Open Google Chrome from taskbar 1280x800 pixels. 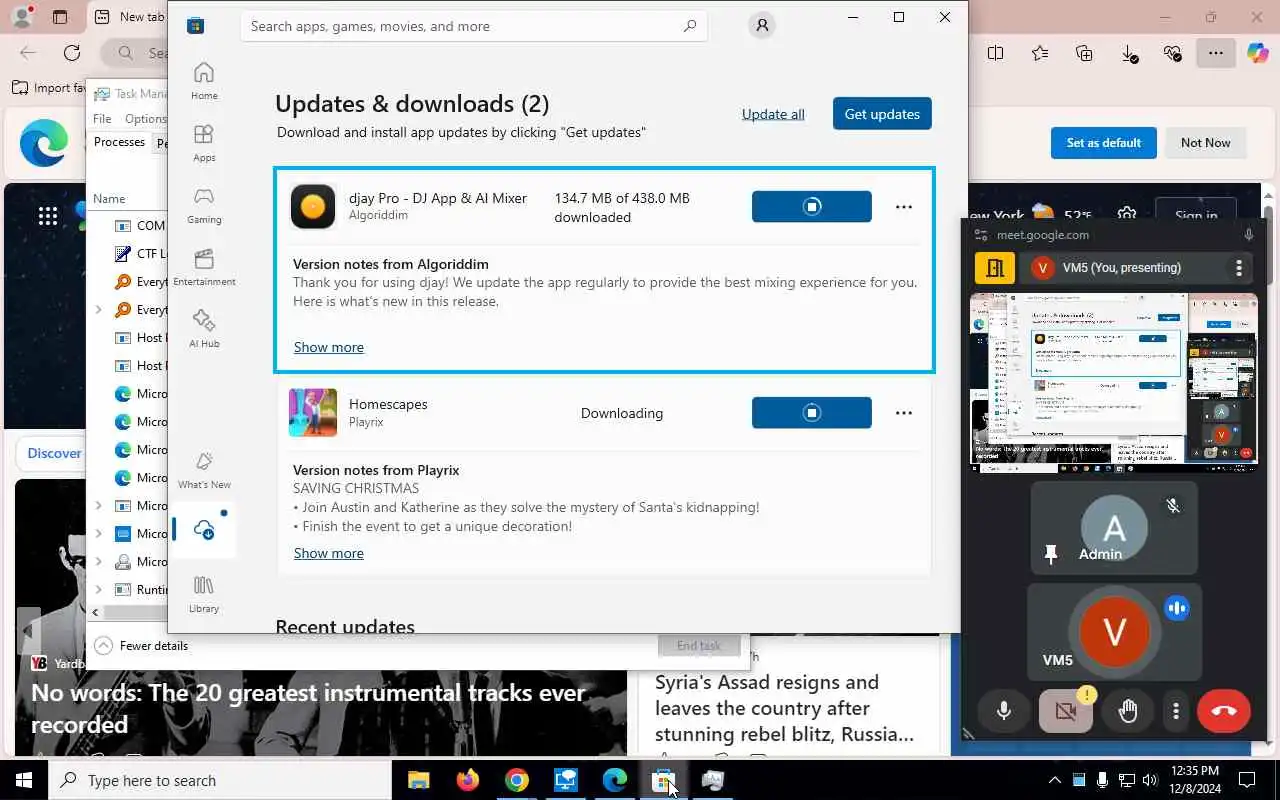(x=516, y=780)
